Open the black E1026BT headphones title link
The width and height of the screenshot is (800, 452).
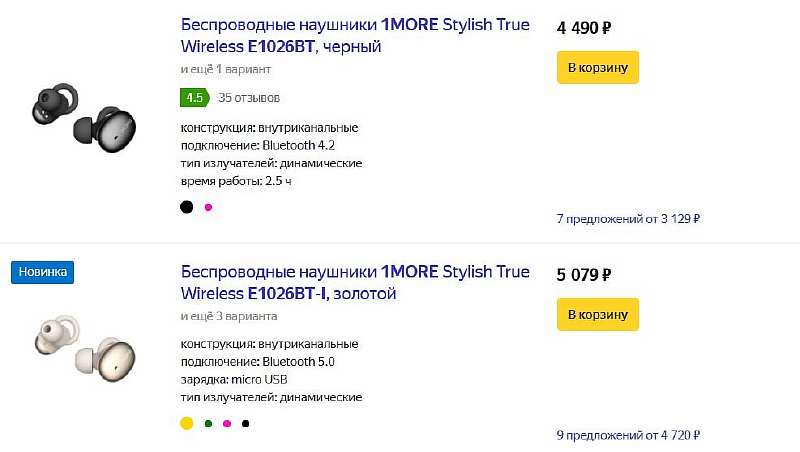(x=355, y=35)
